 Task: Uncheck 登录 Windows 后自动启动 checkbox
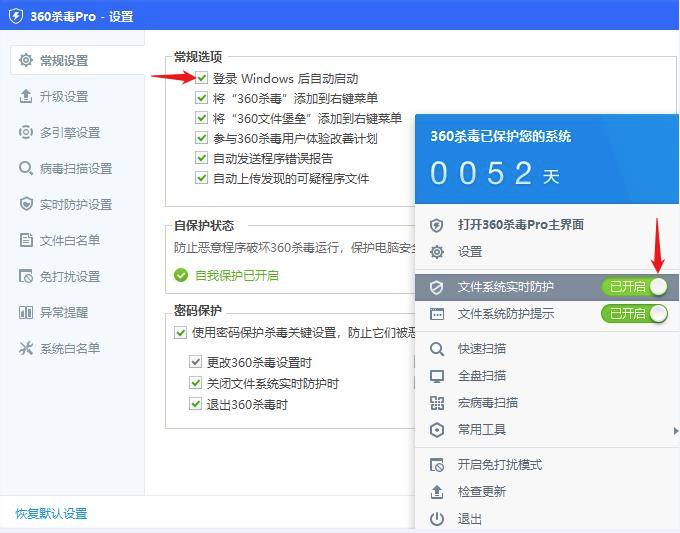click(x=203, y=78)
